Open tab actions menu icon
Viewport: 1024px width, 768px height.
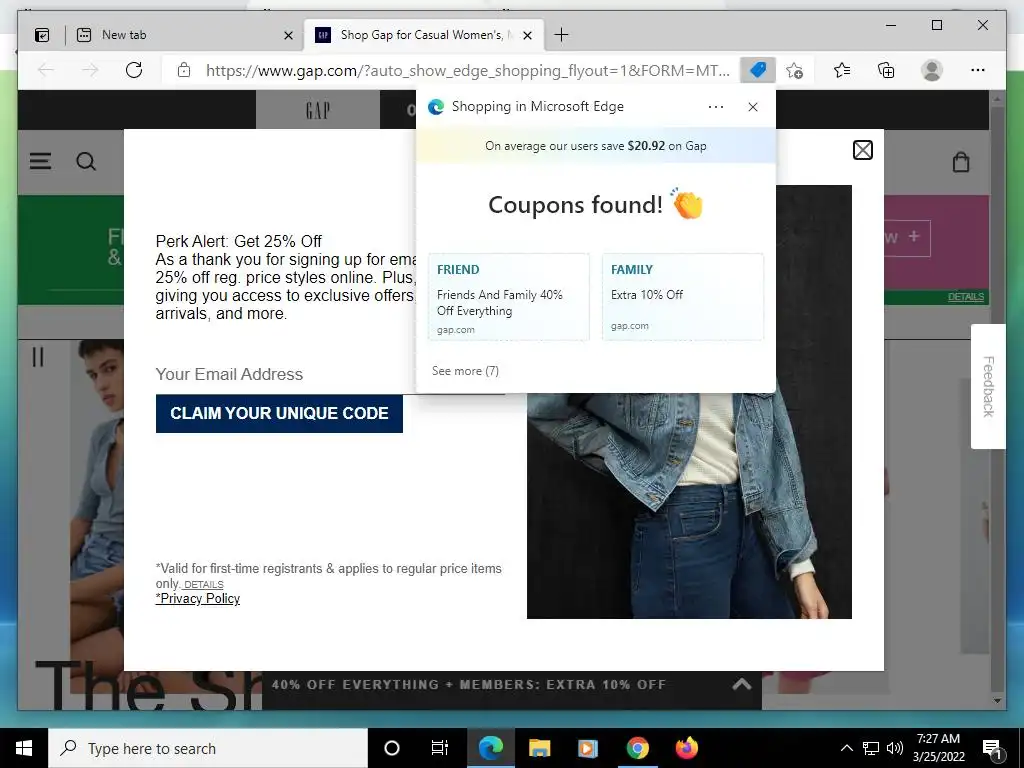pos(42,35)
